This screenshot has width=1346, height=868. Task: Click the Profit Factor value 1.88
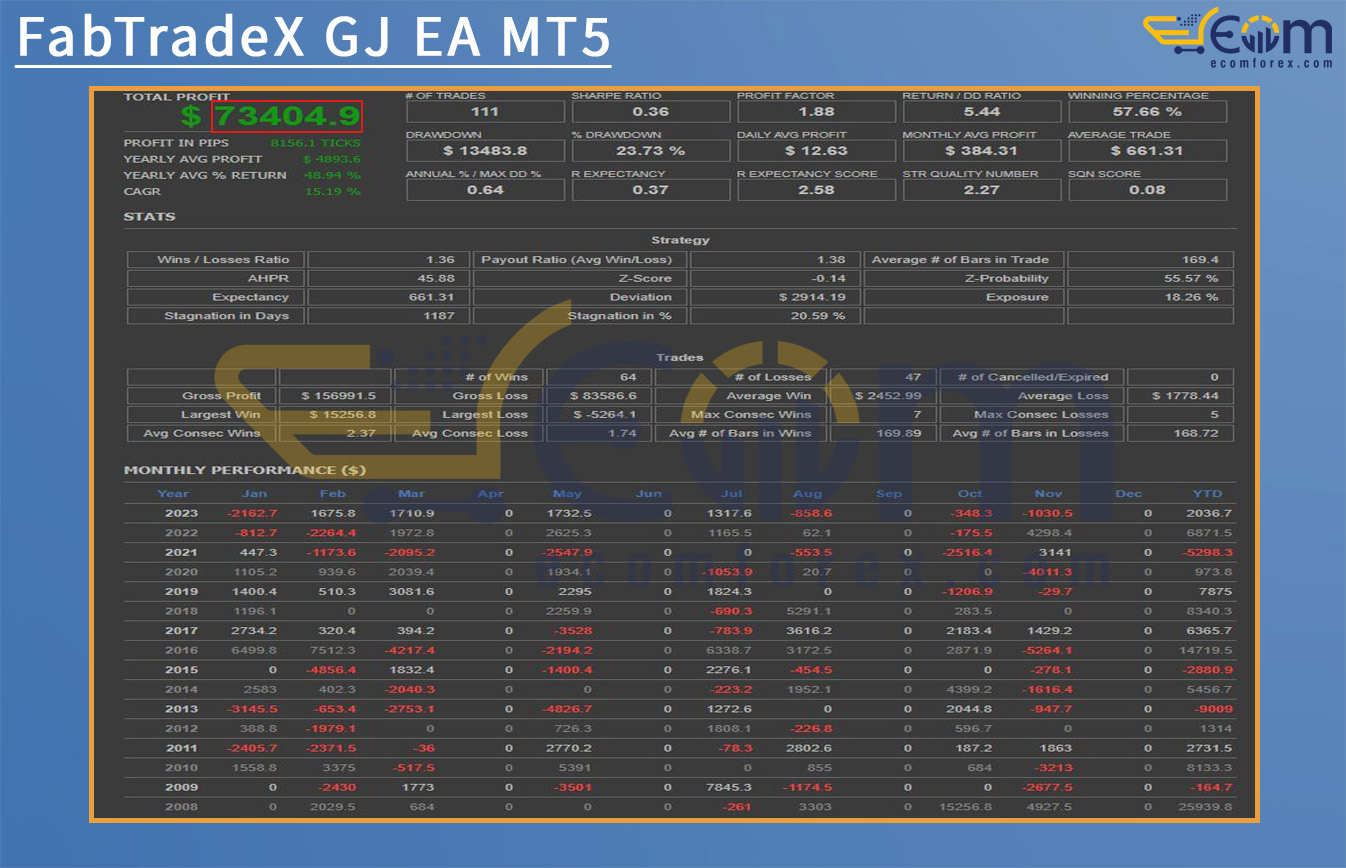pyautogui.click(x=815, y=112)
